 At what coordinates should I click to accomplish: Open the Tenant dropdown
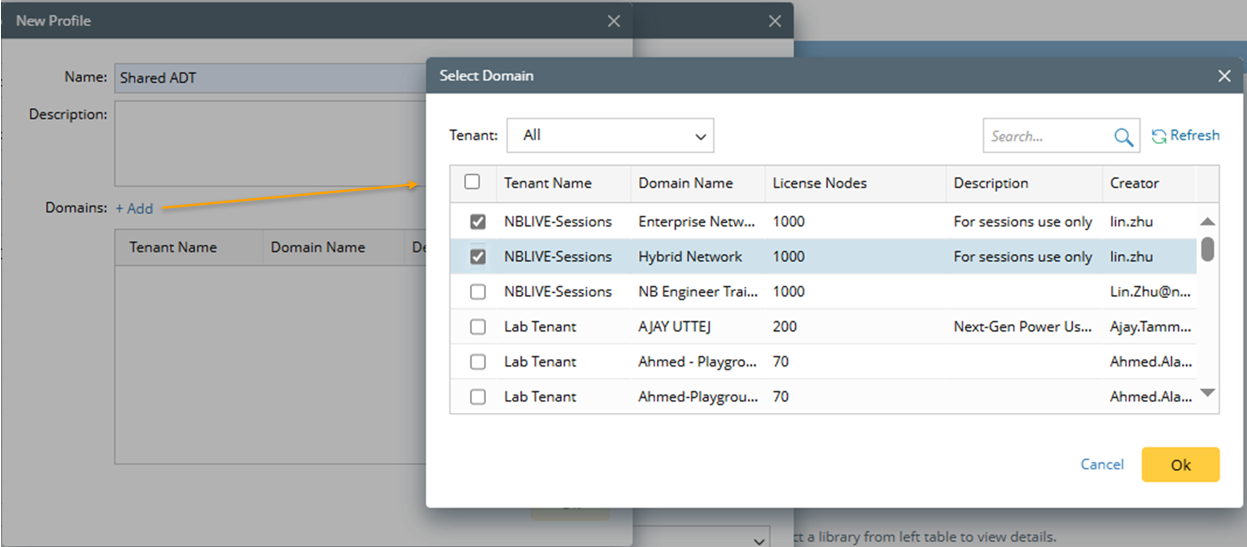point(610,136)
